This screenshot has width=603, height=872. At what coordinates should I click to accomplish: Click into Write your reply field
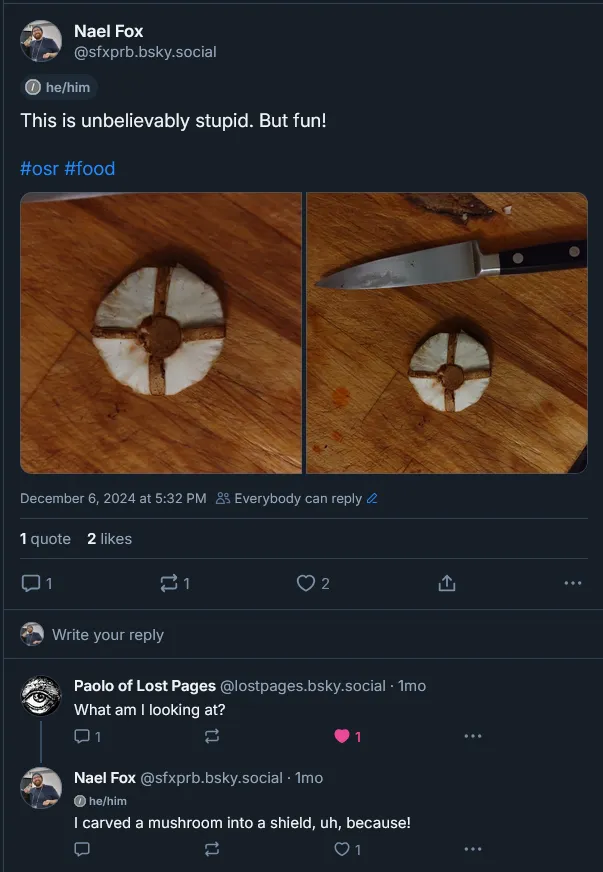108,635
